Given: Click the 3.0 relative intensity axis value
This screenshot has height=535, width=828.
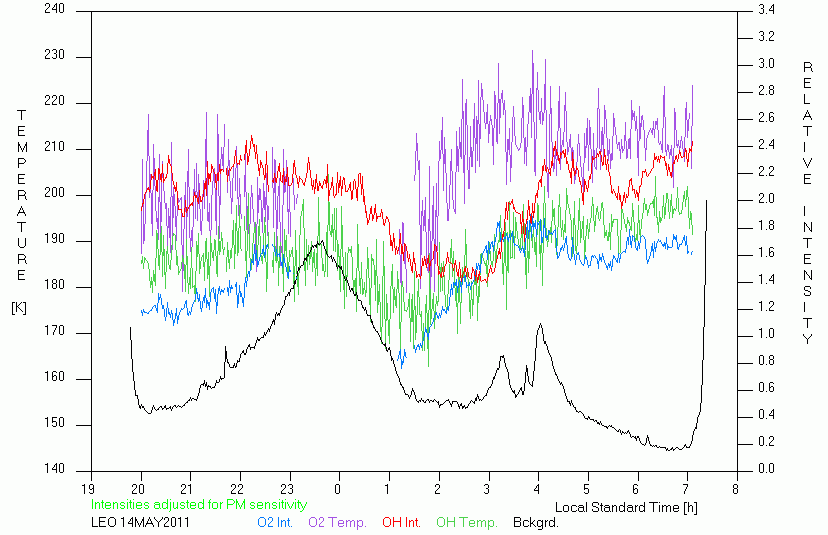Looking at the screenshot, I should 766,63.
